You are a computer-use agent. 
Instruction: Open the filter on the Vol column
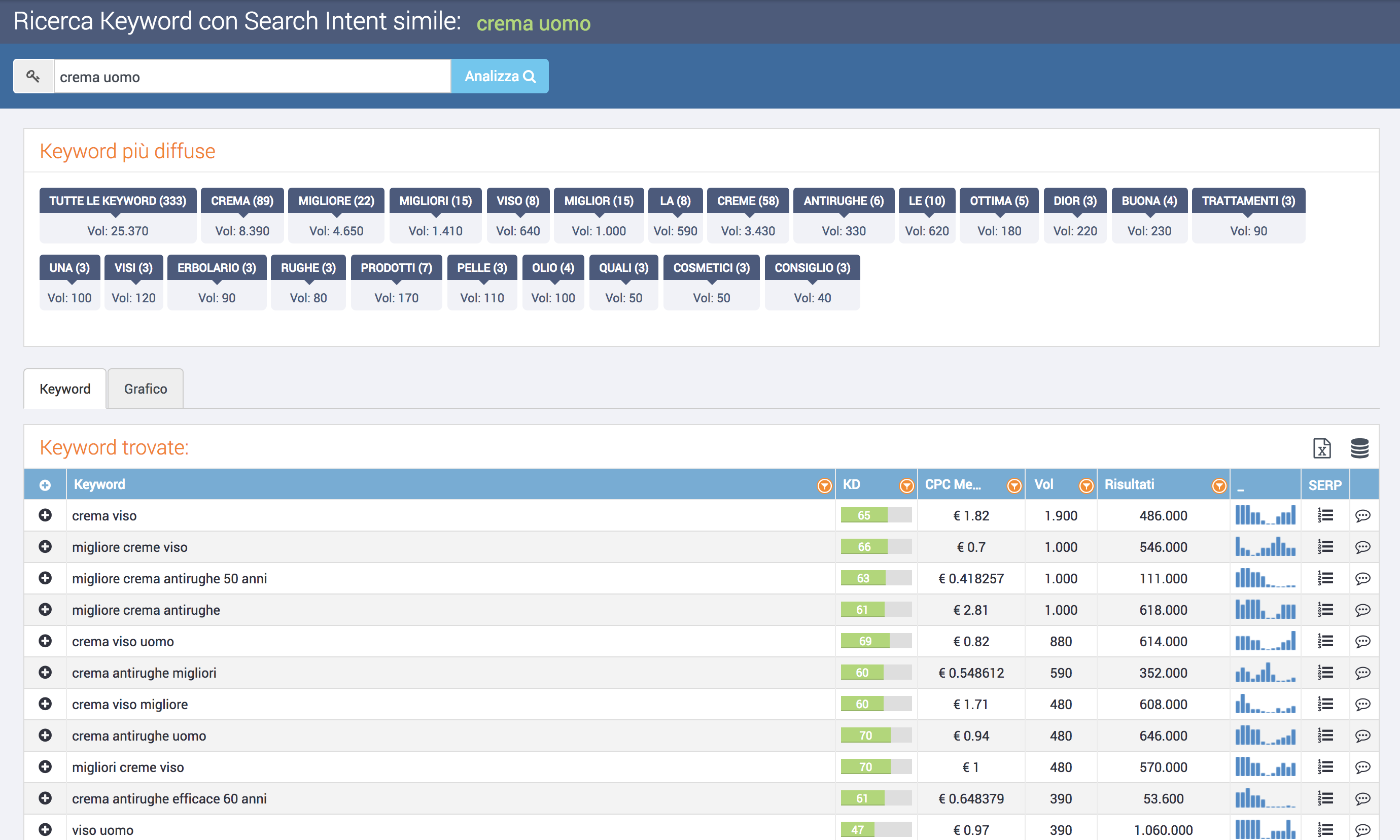coord(1086,484)
